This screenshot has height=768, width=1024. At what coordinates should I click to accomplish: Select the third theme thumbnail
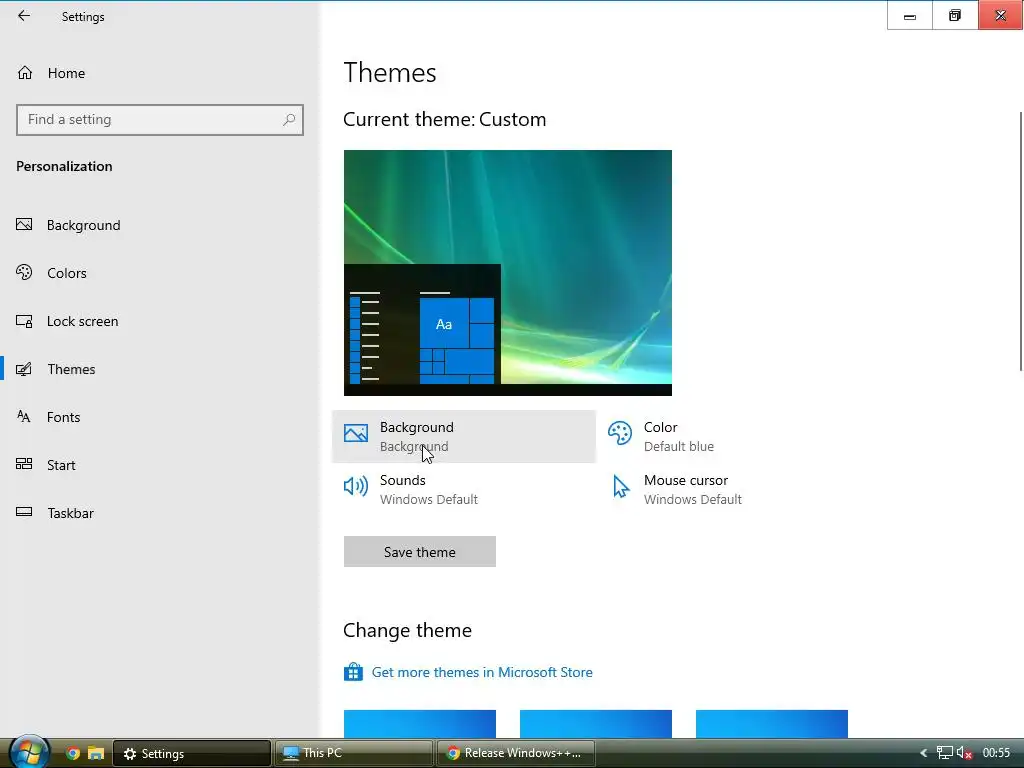(x=772, y=724)
